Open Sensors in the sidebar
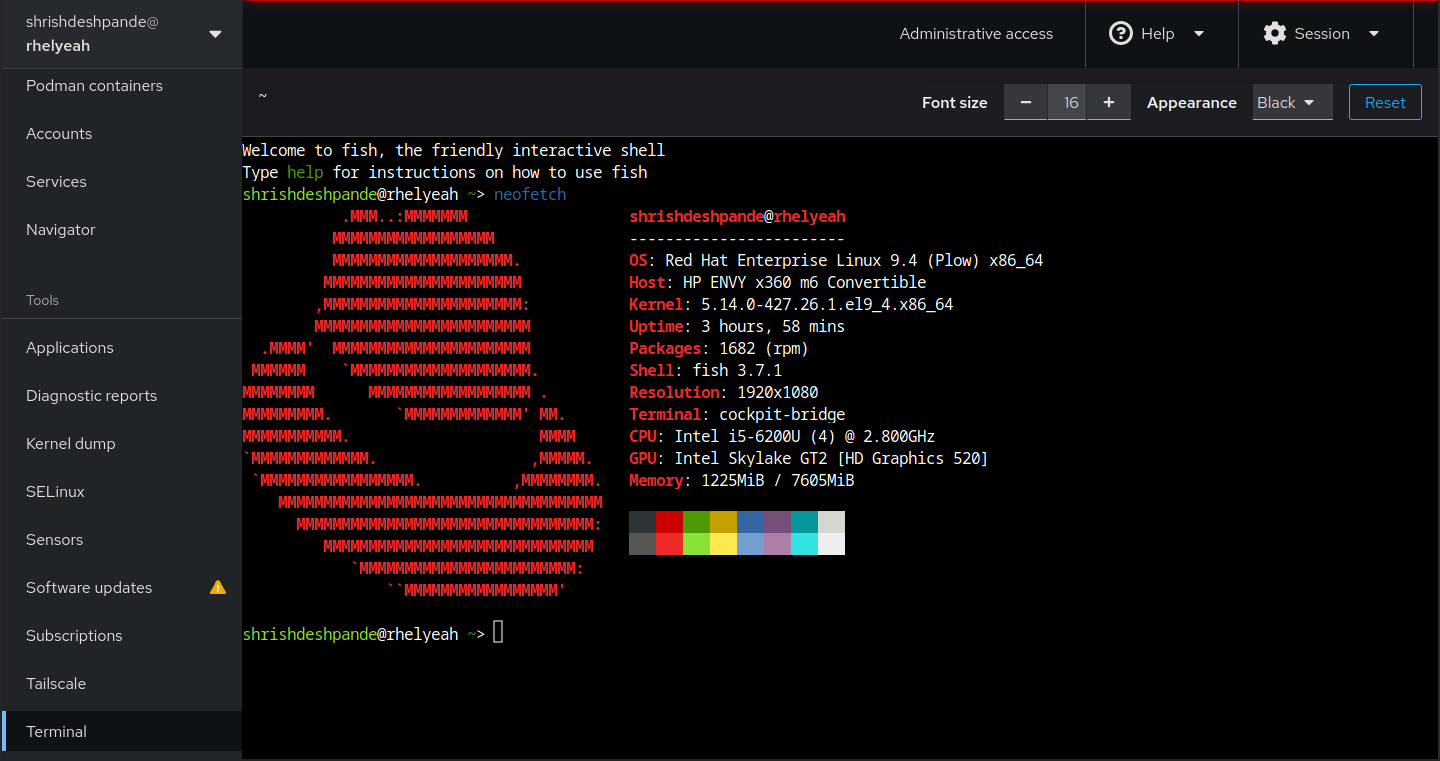Viewport: 1440px width, 761px height. click(x=121, y=540)
